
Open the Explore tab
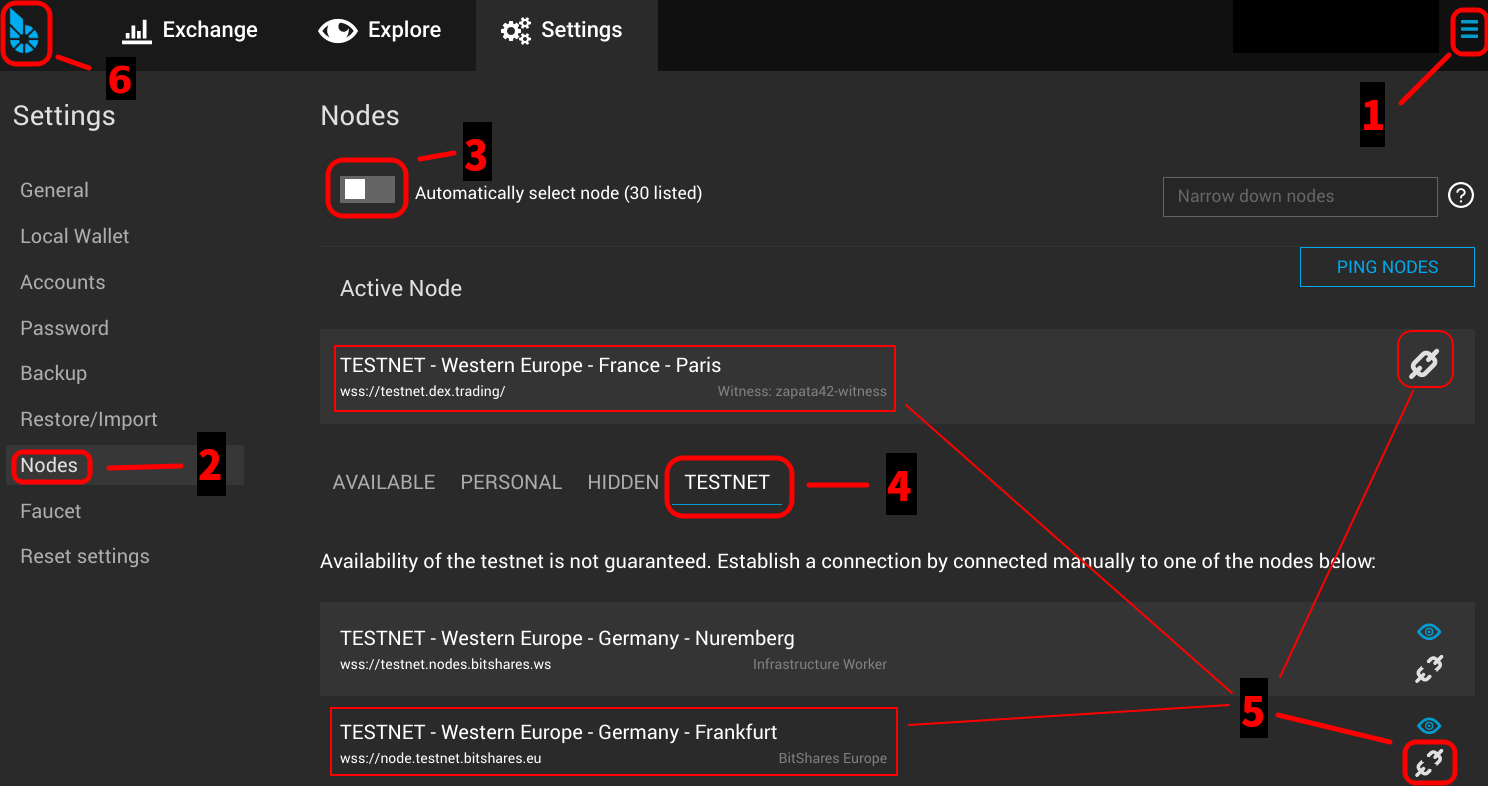point(380,31)
